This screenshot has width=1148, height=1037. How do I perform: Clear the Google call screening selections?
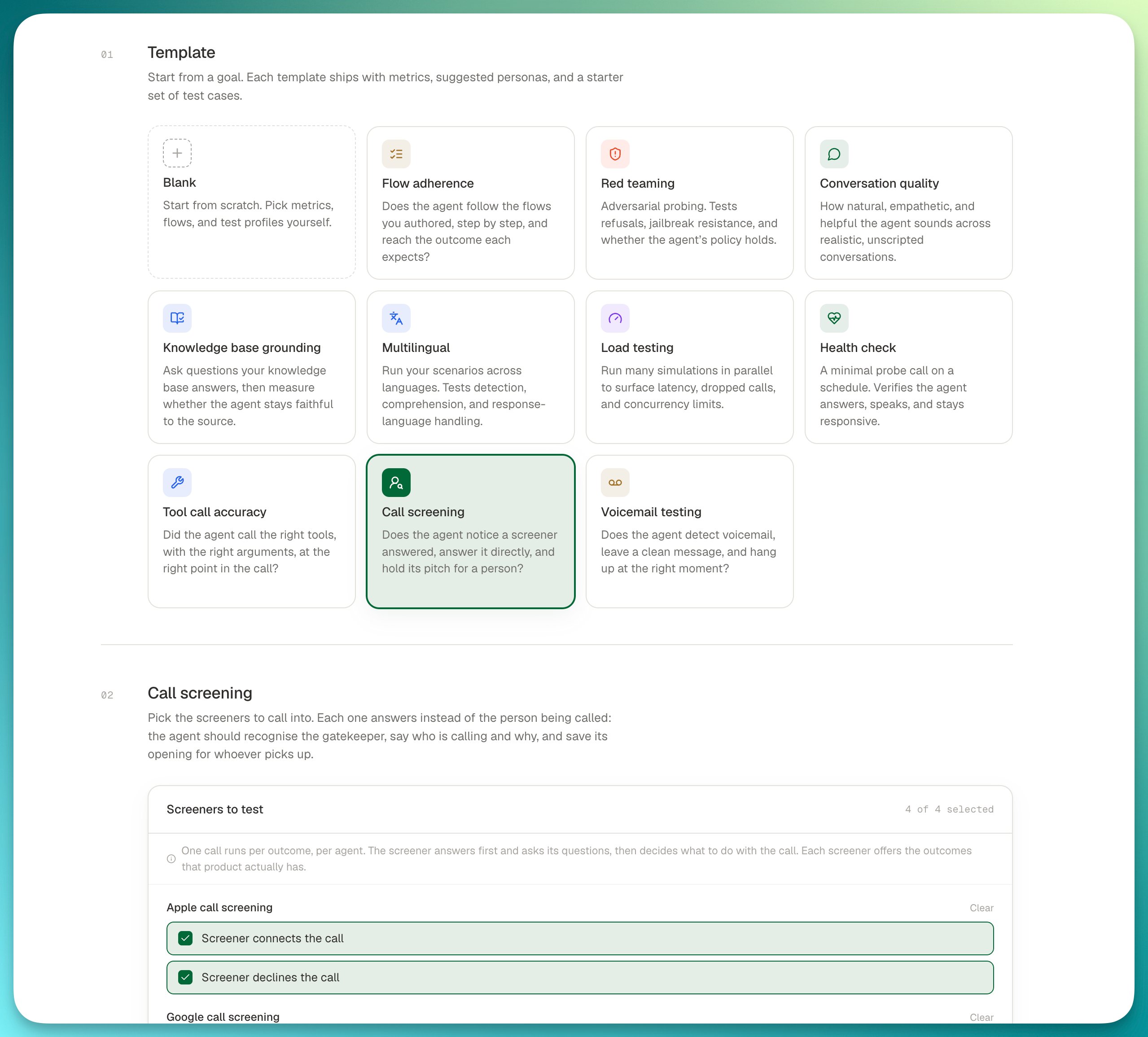click(x=981, y=1017)
